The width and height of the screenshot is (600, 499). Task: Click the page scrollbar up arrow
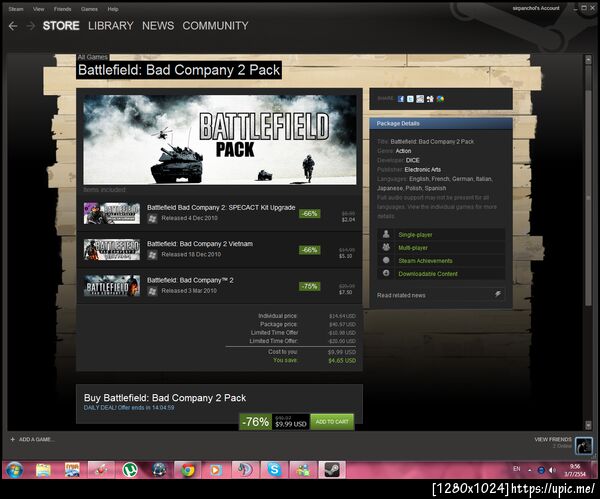tap(588, 59)
